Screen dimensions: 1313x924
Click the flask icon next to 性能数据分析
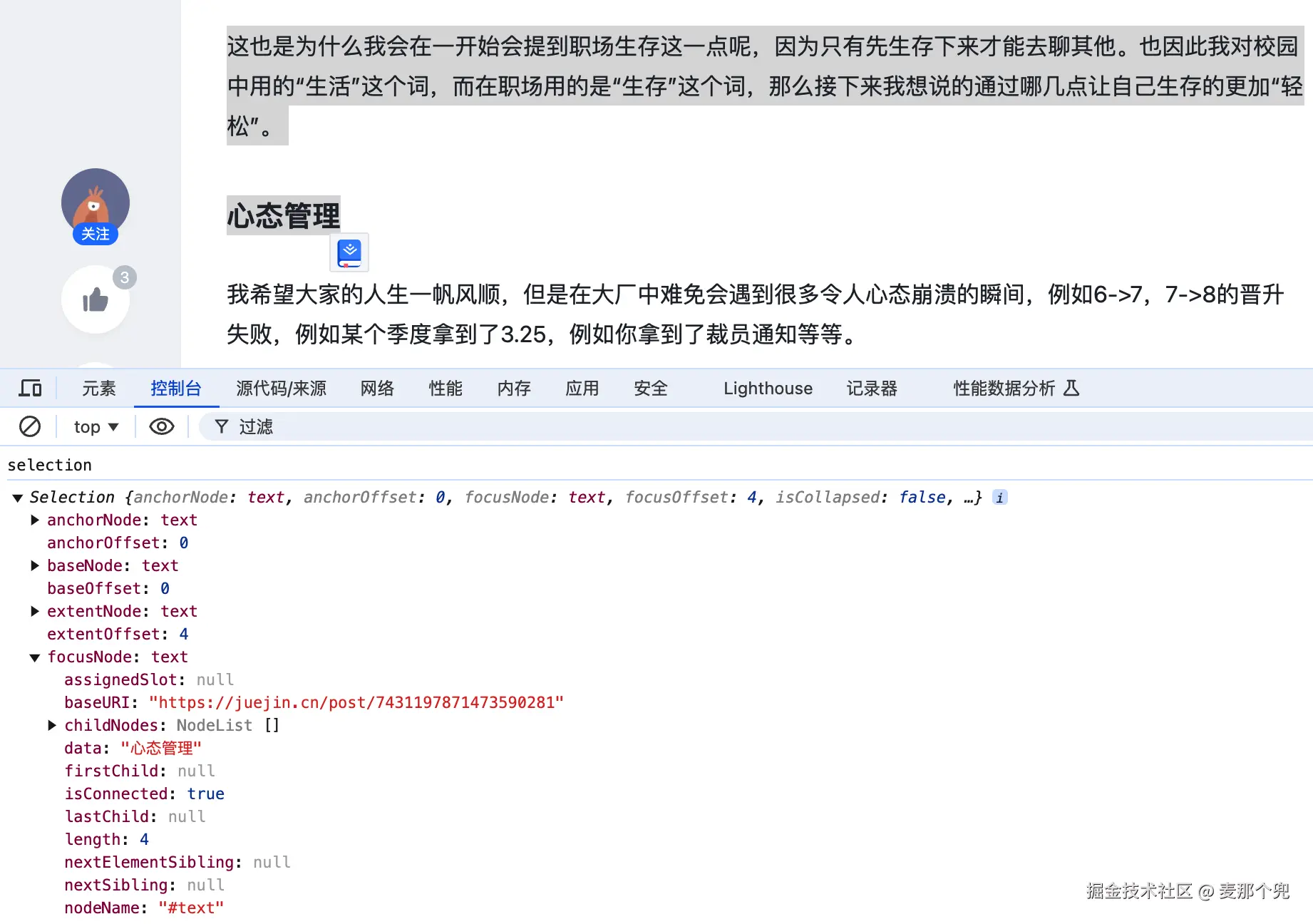click(1073, 388)
